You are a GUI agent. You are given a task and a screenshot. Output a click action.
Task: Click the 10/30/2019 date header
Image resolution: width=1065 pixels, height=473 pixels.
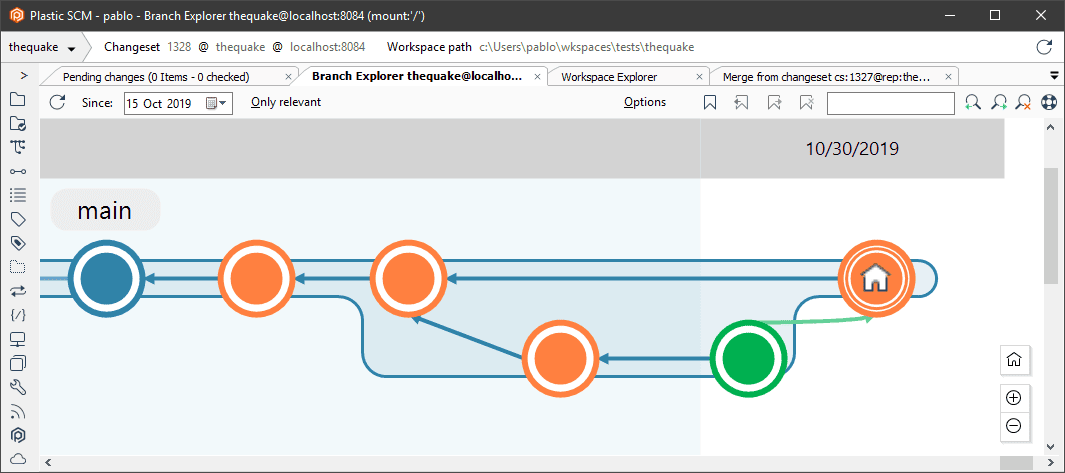(852, 149)
